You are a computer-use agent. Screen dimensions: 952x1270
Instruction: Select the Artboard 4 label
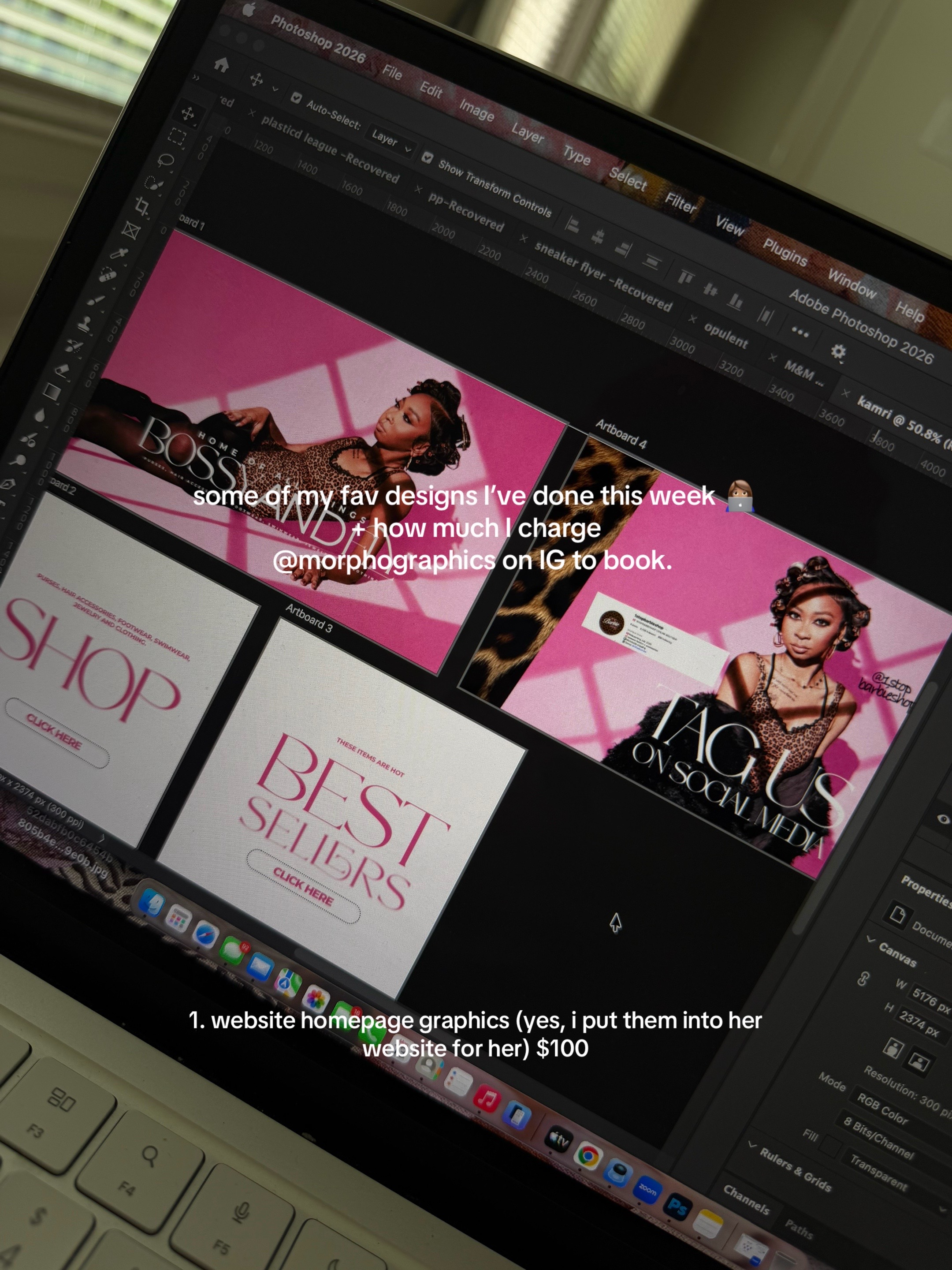tap(621, 433)
